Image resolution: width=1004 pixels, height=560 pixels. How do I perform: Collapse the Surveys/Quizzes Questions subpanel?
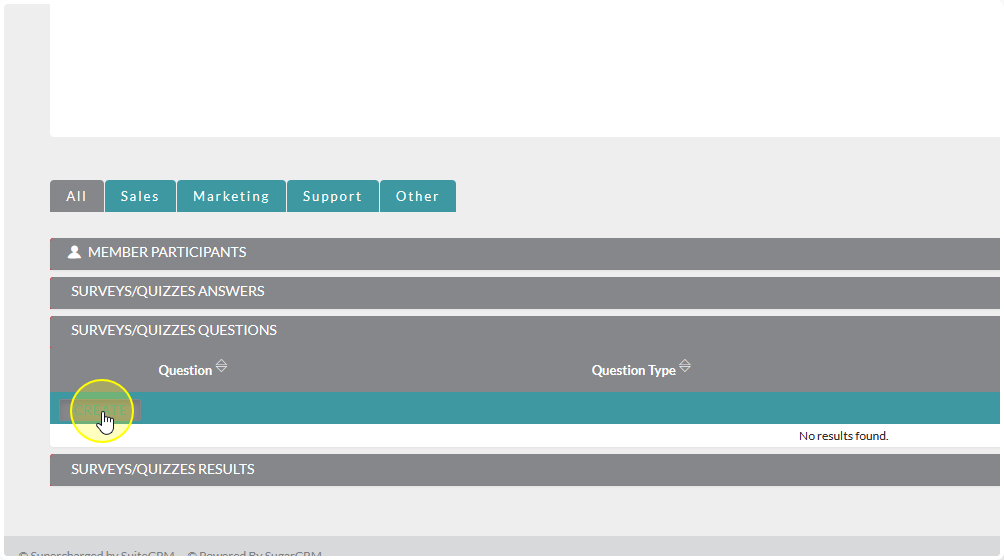(174, 330)
